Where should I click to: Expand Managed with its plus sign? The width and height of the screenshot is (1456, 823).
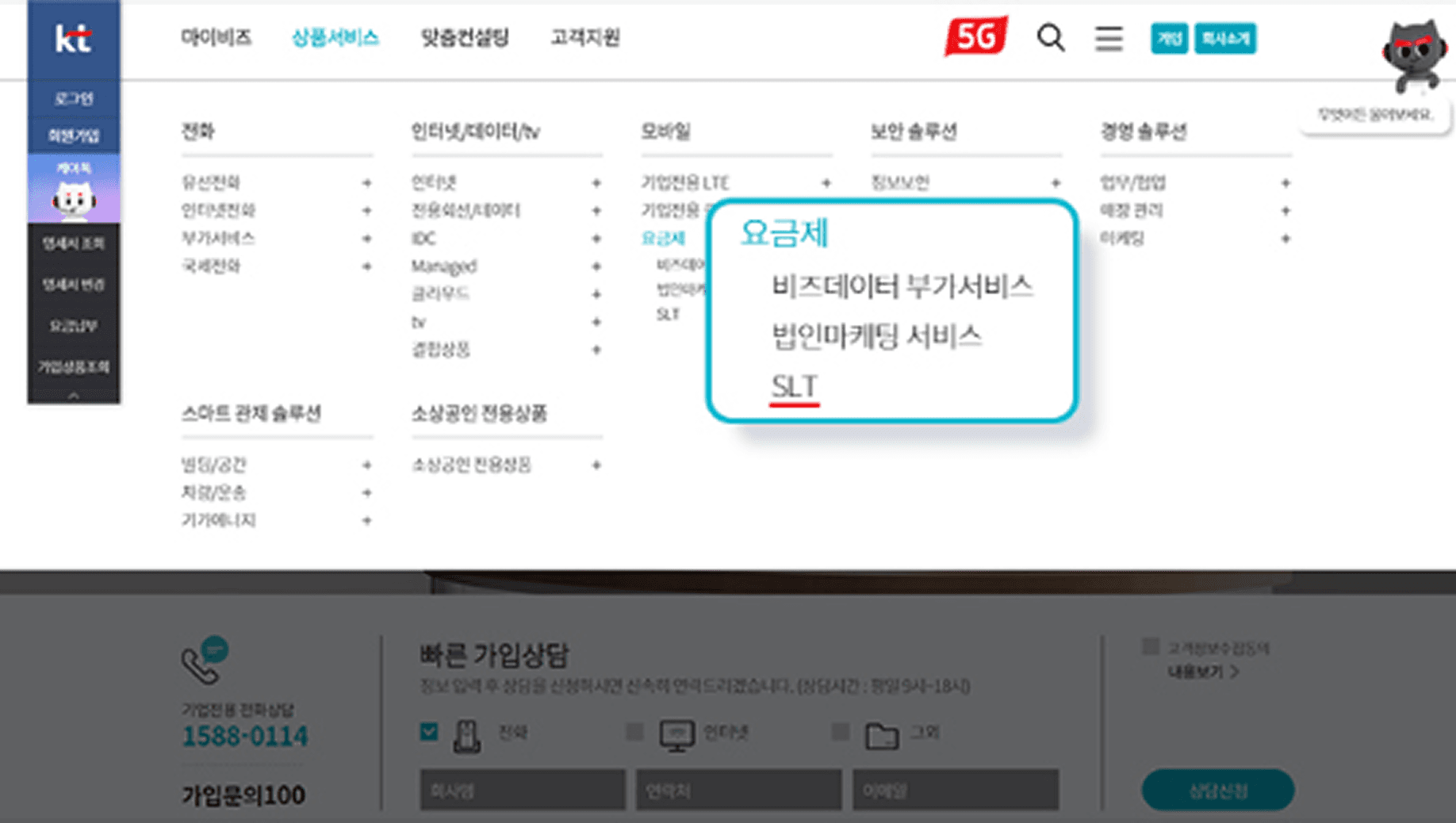(596, 266)
